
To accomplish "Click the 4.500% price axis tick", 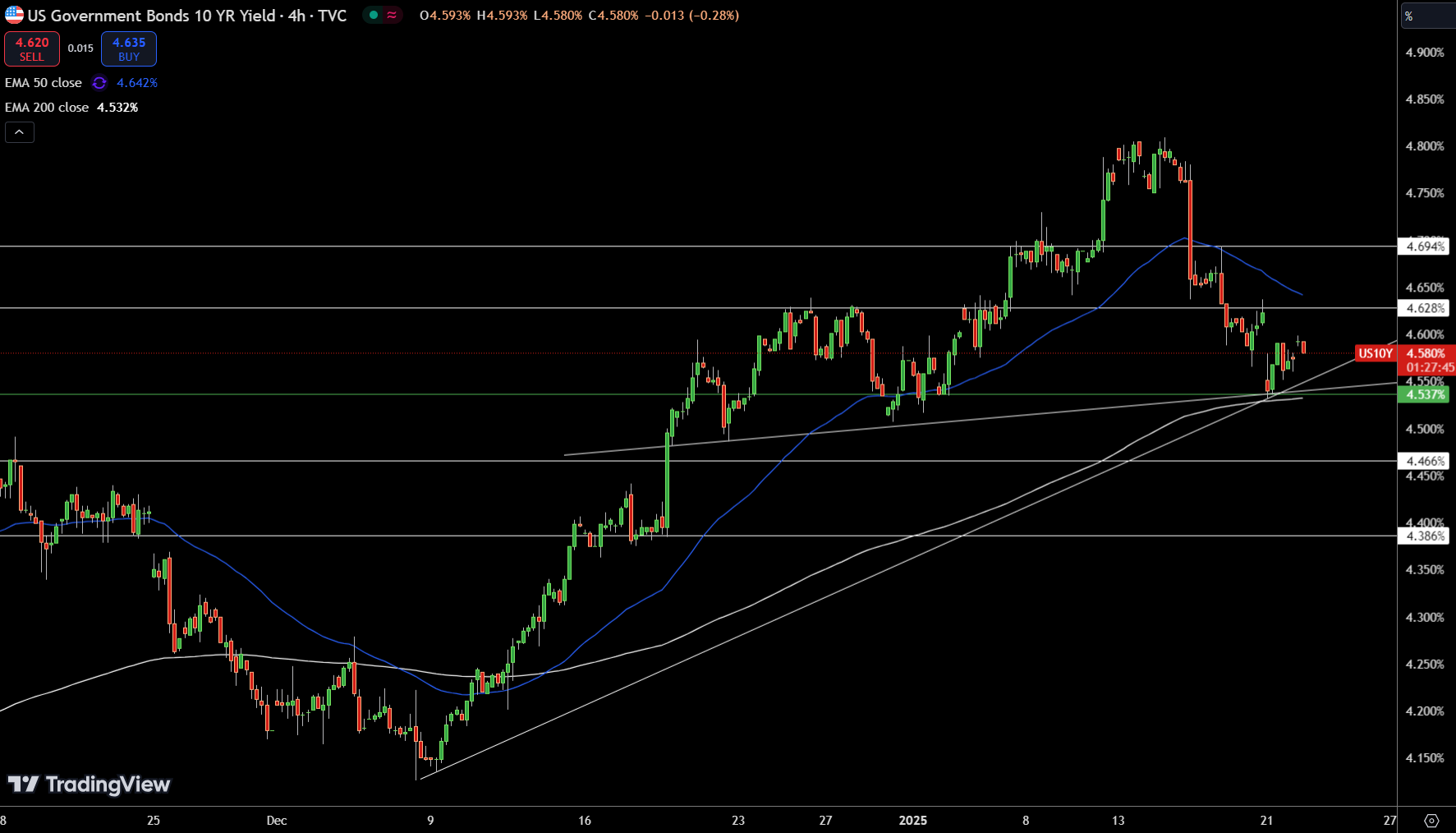I will (1425, 429).
